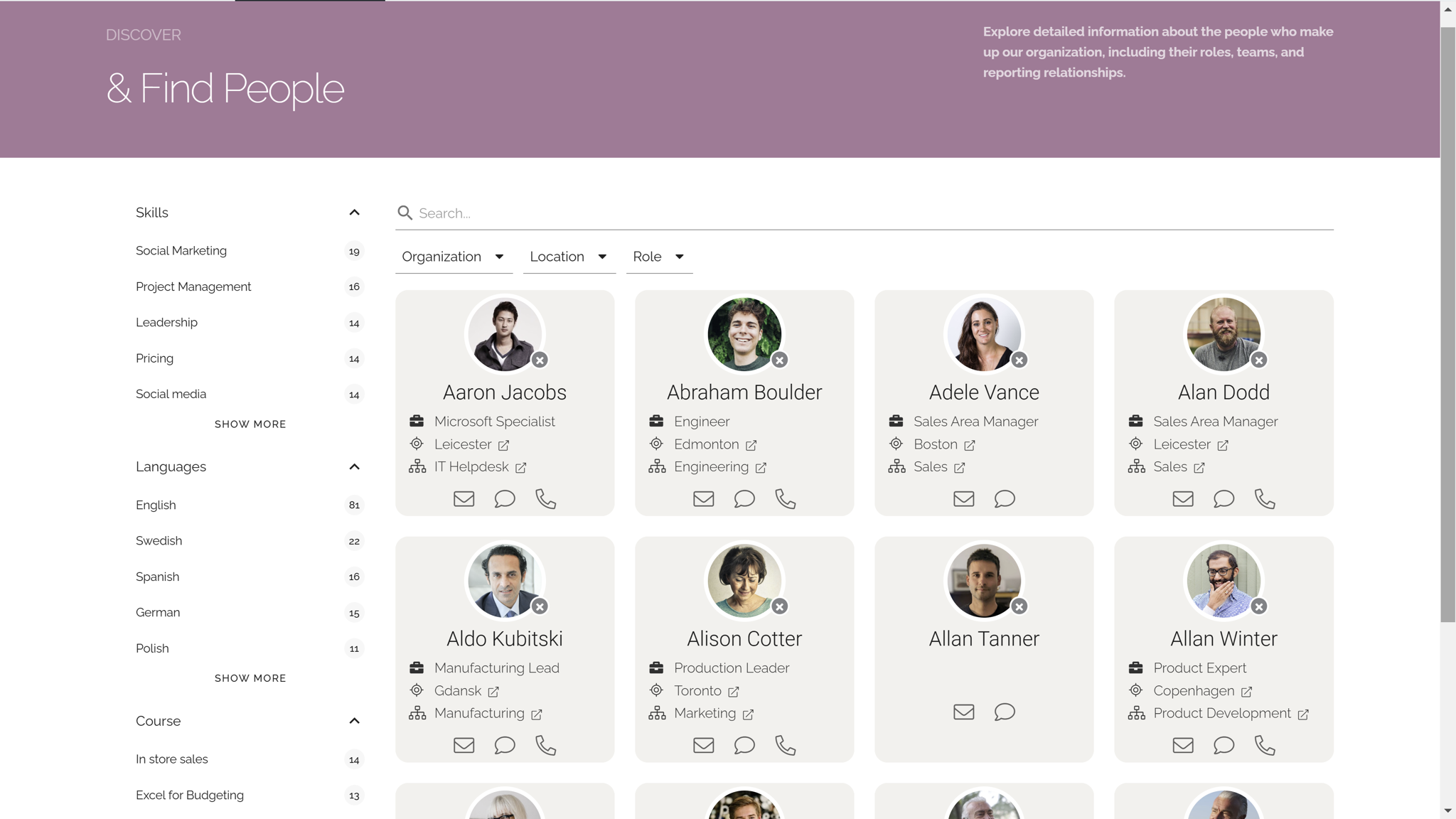Call Alison Cotter by phone icon

click(x=786, y=745)
